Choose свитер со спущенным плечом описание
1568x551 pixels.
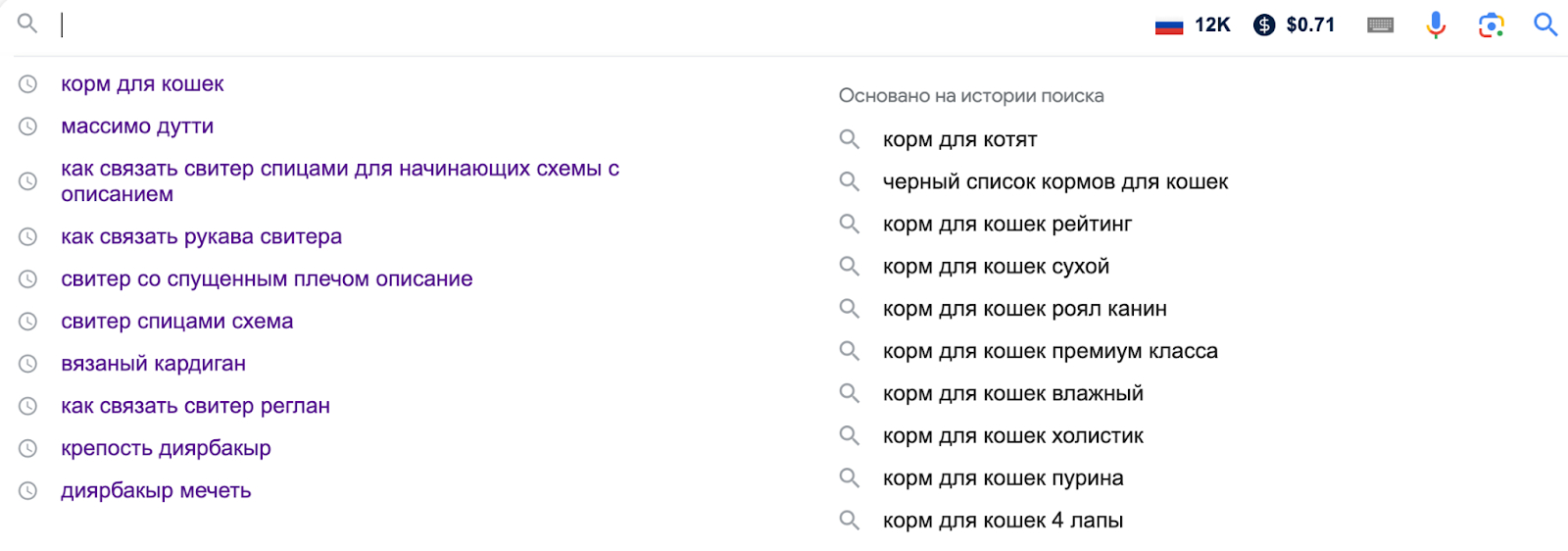click(267, 279)
